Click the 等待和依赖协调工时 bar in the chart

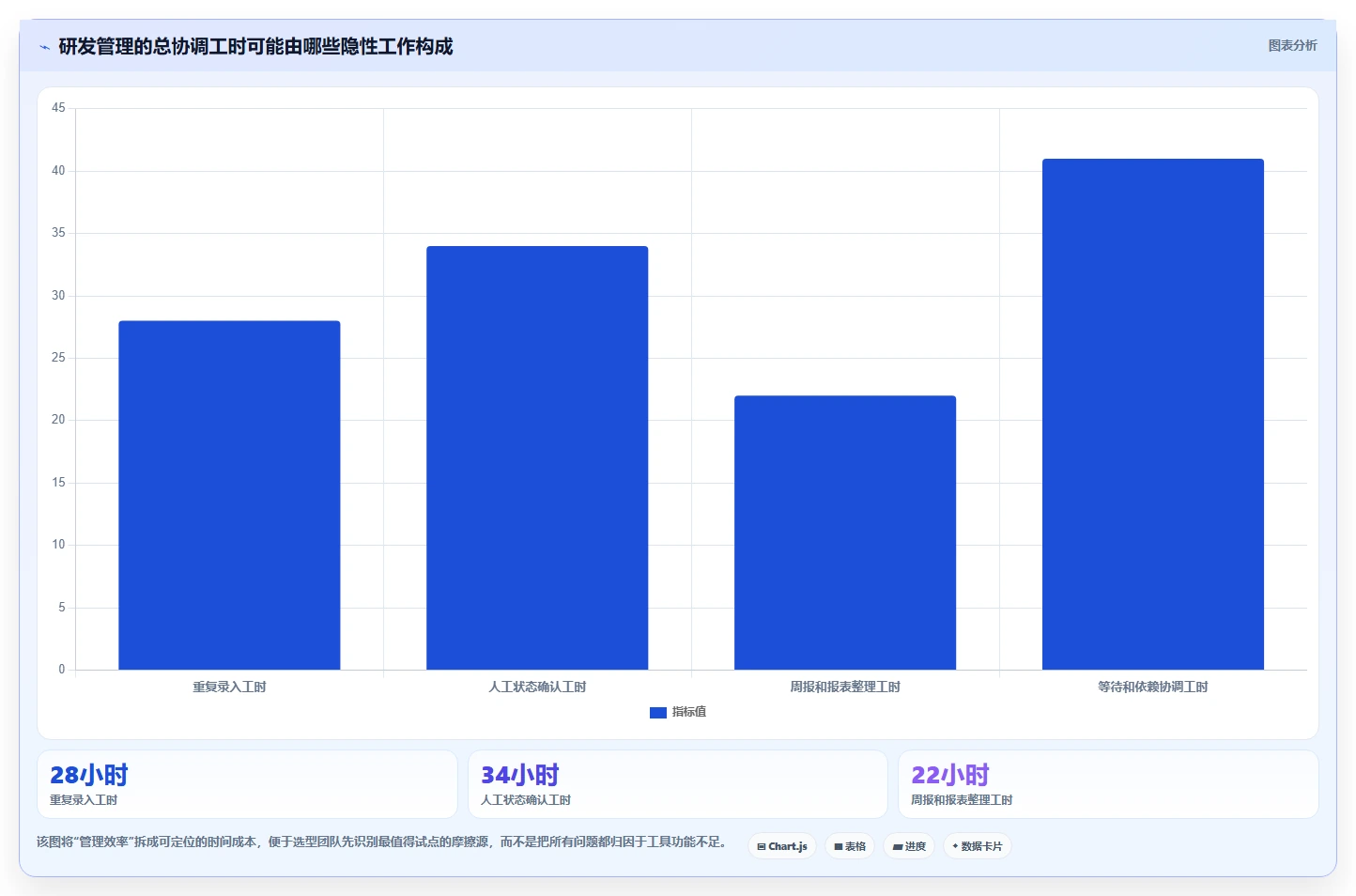click(x=1153, y=414)
